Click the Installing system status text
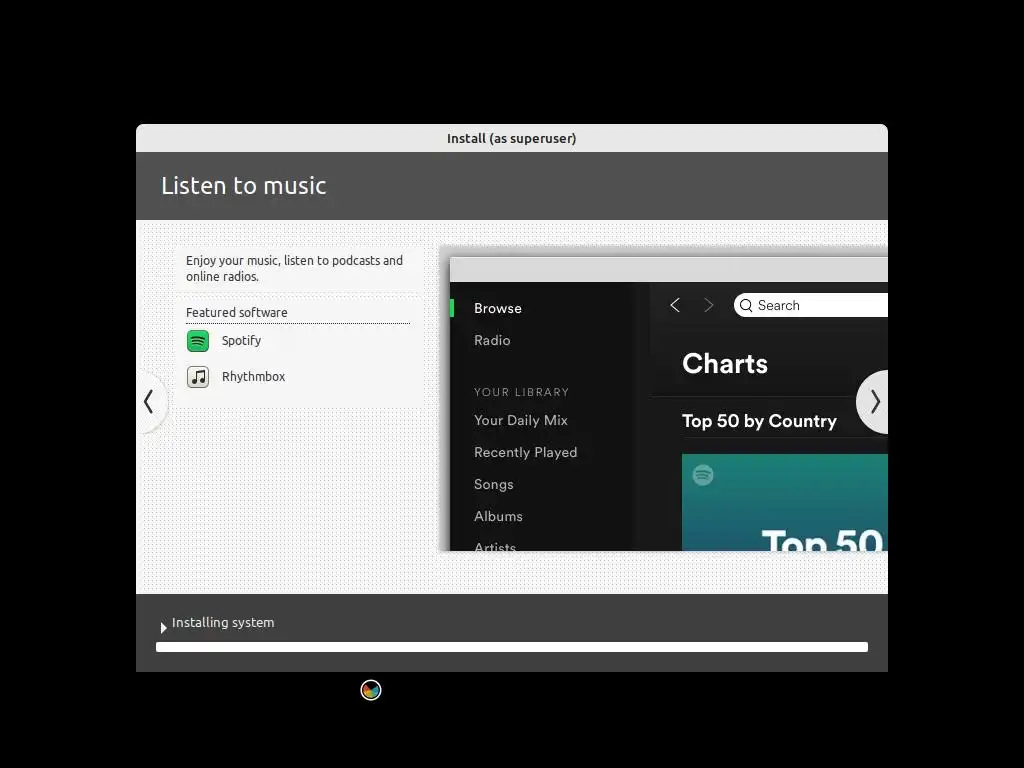This screenshot has width=1024, height=768. point(223,622)
